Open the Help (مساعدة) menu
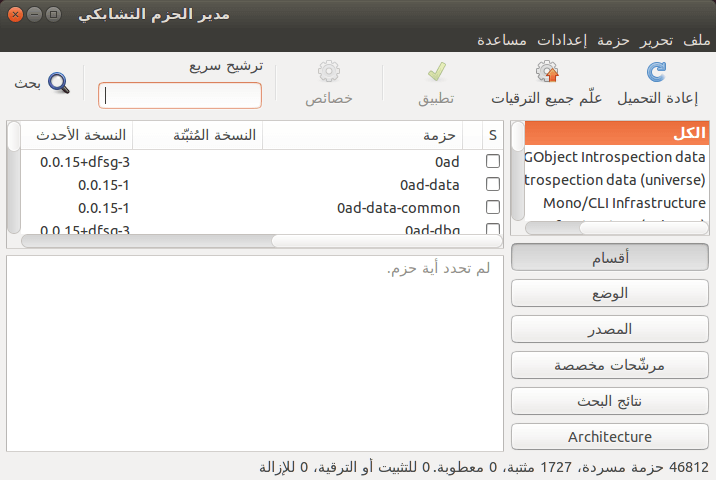Screen dimensions: 716x480 502,40
